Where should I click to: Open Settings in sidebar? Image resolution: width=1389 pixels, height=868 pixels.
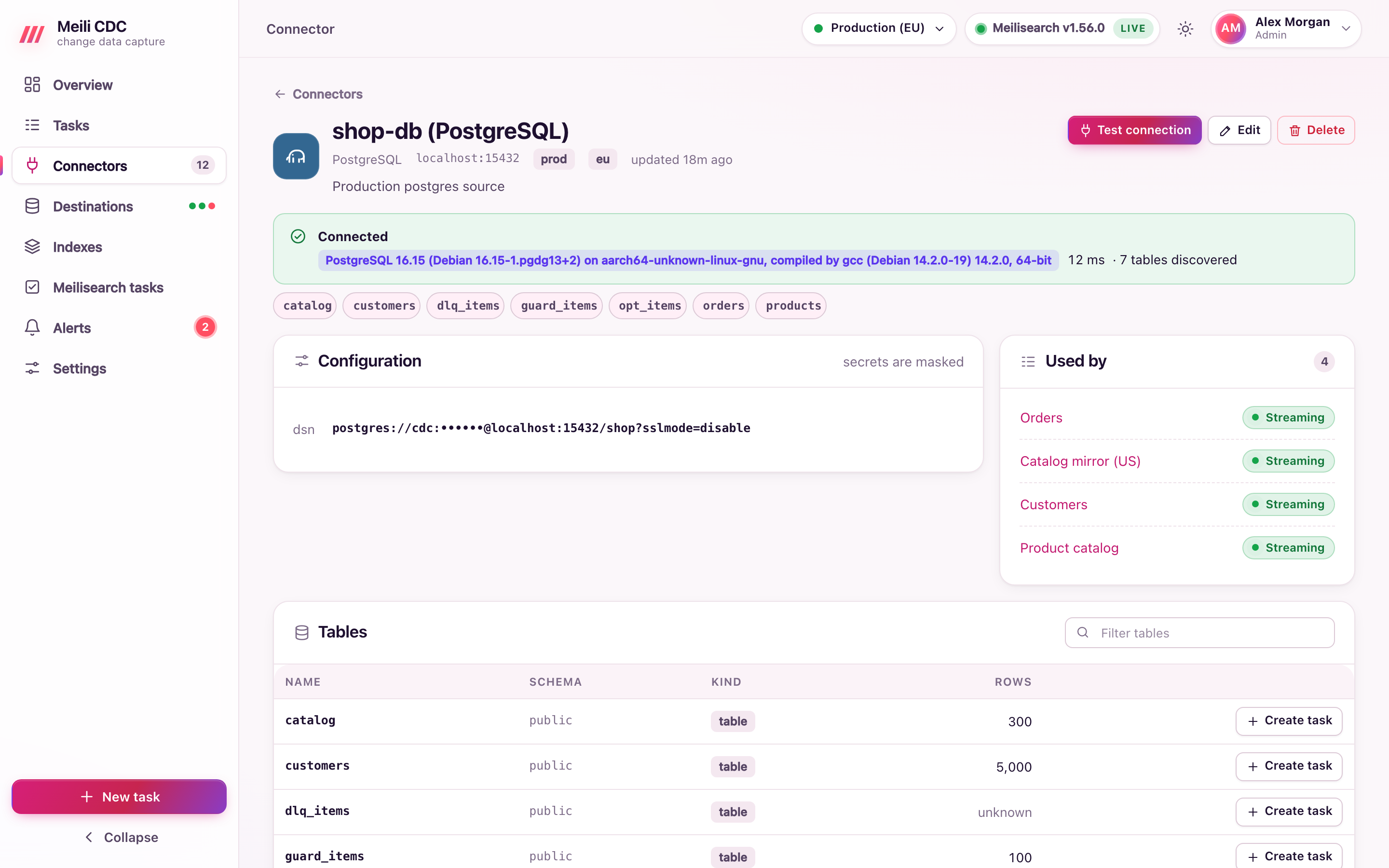pos(120,368)
